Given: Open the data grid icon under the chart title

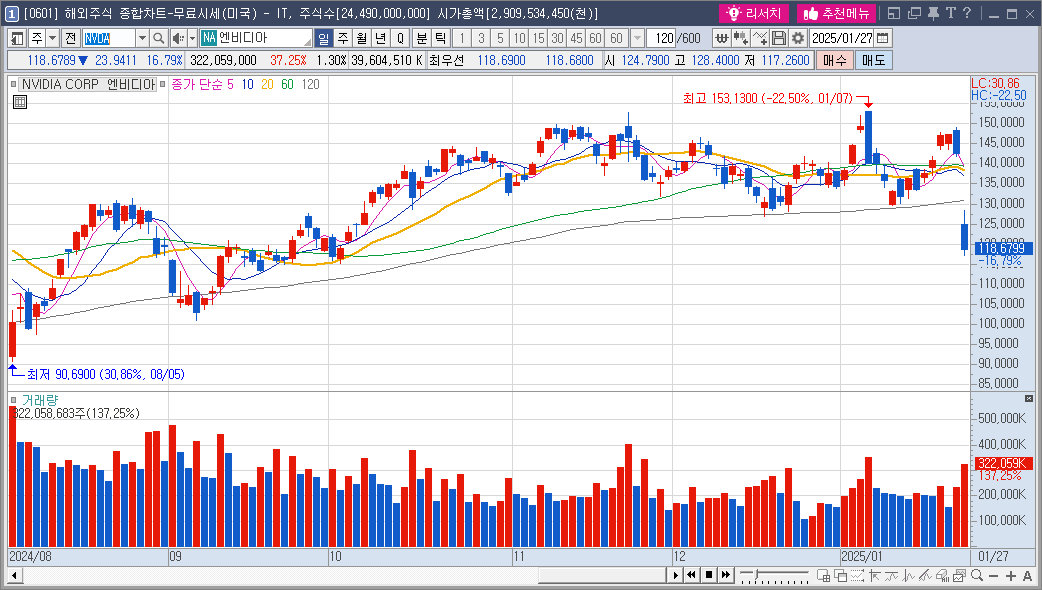Looking at the screenshot, I should [20, 102].
